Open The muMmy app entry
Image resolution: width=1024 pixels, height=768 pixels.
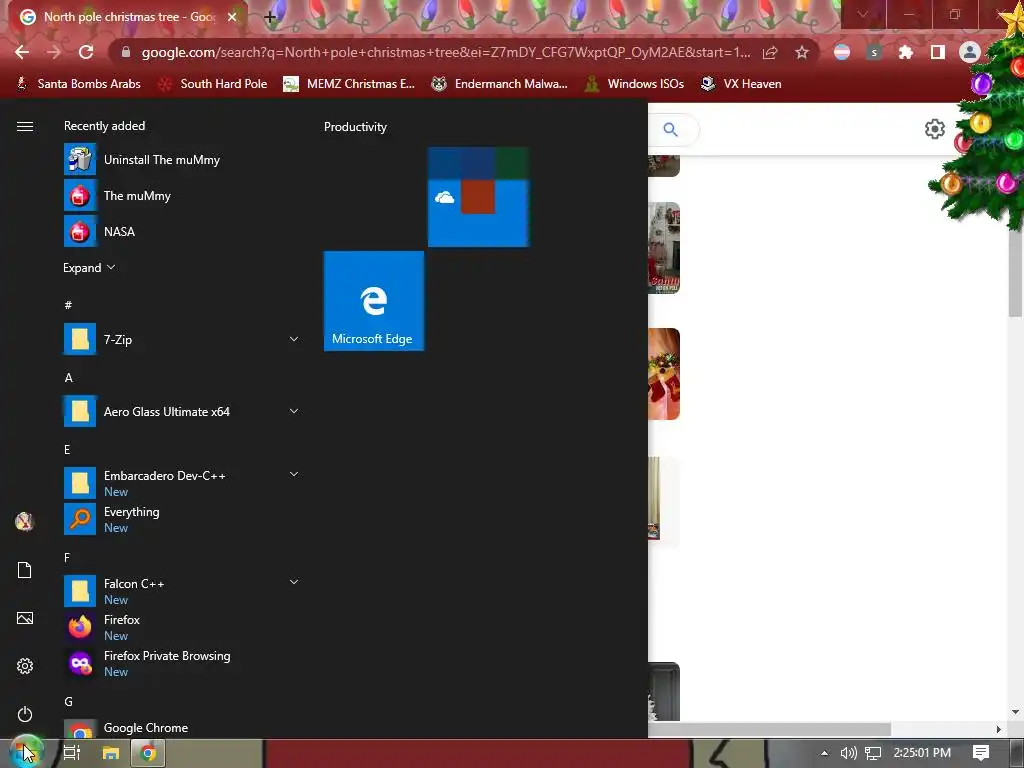(x=182, y=196)
